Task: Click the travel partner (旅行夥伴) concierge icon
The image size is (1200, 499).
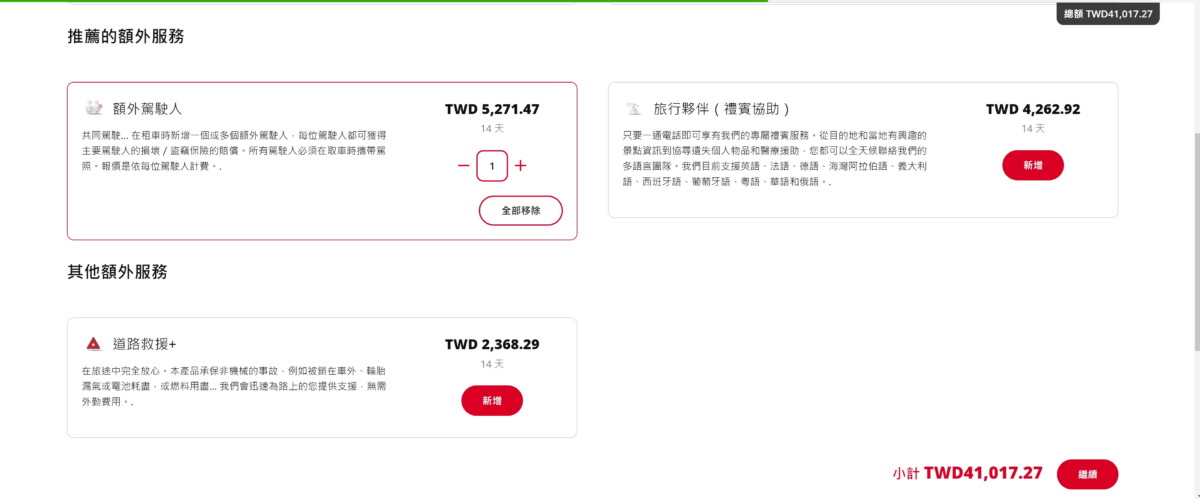Action: click(x=633, y=108)
